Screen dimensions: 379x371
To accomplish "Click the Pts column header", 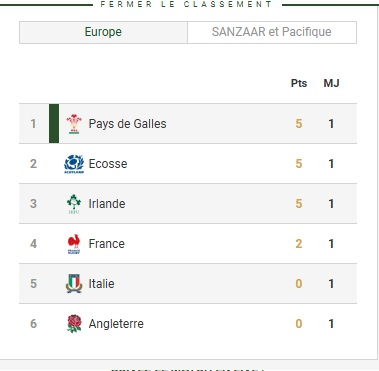I will [x=299, y=83].
